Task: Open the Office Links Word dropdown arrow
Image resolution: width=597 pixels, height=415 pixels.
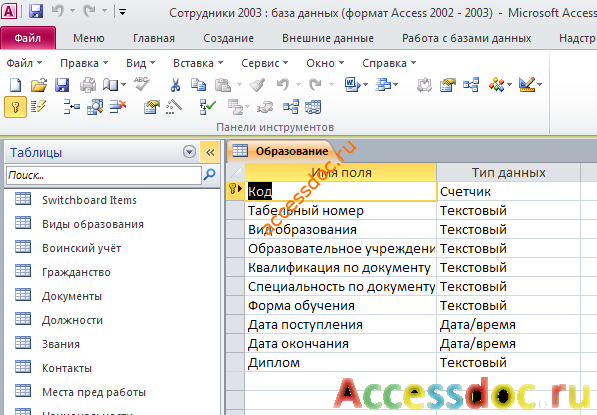Action: [x=366, y=85]
